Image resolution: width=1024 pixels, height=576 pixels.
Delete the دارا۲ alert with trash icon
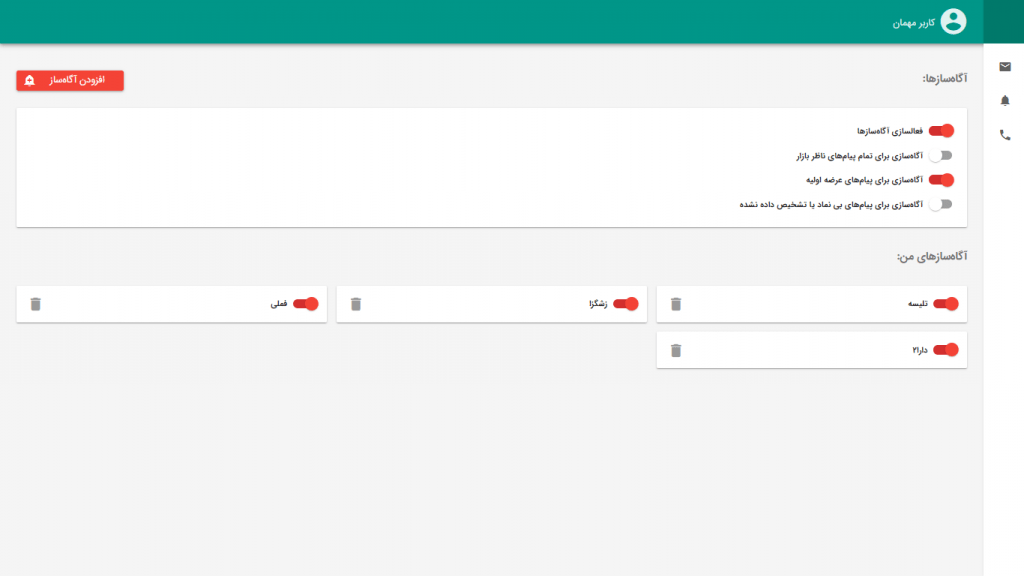676,350
